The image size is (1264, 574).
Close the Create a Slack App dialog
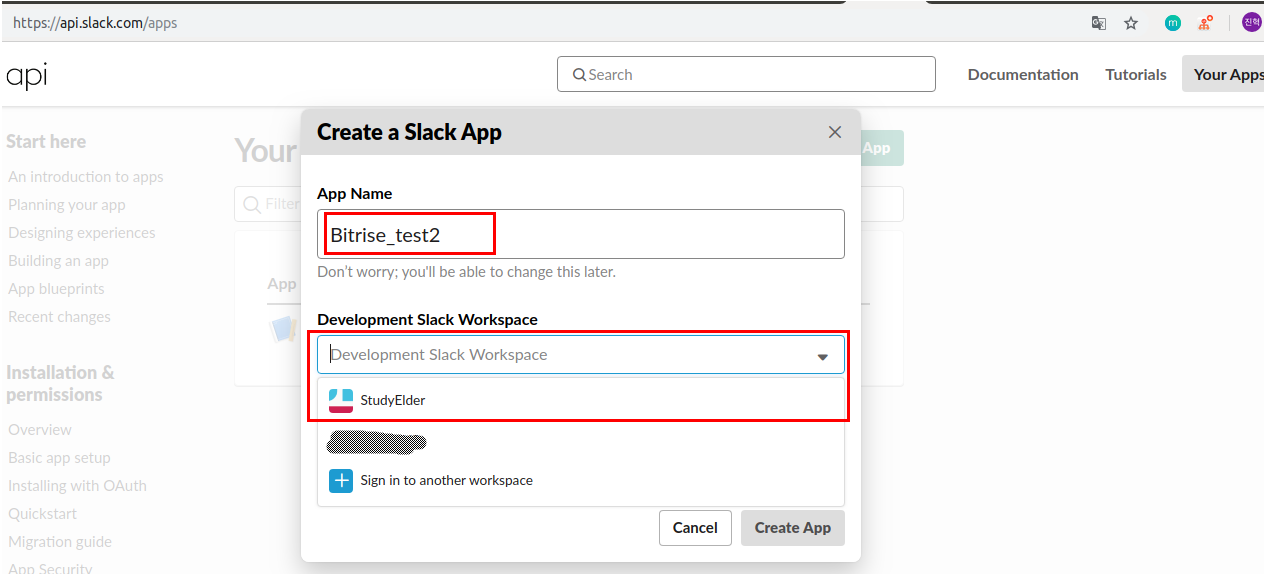coord(835,132)
